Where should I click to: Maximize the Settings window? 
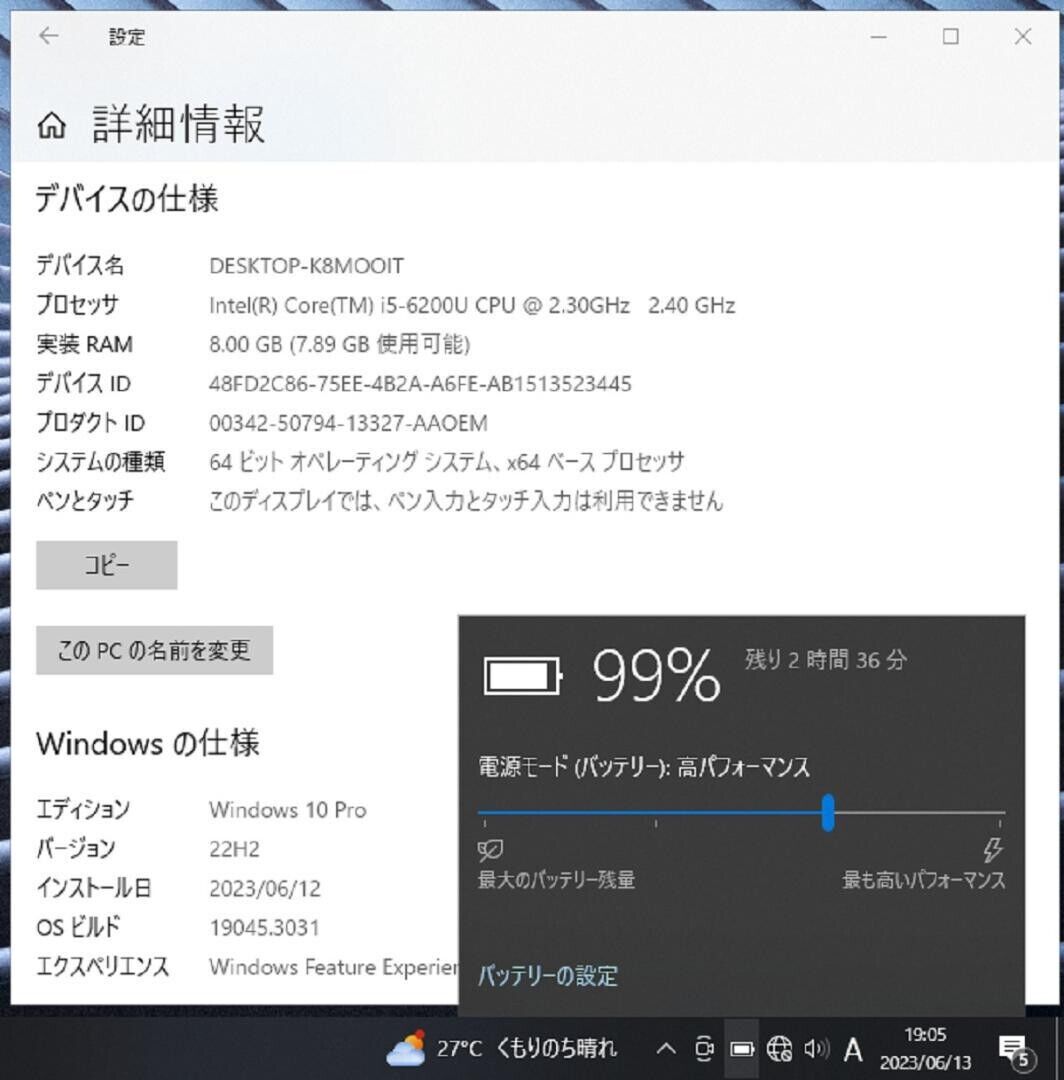coord(950,37)
